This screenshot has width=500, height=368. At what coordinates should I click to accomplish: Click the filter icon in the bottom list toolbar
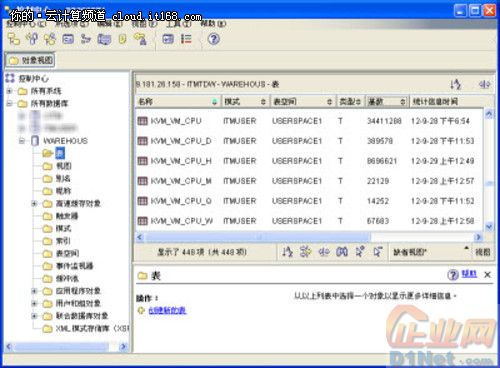[x=305, y=252]
